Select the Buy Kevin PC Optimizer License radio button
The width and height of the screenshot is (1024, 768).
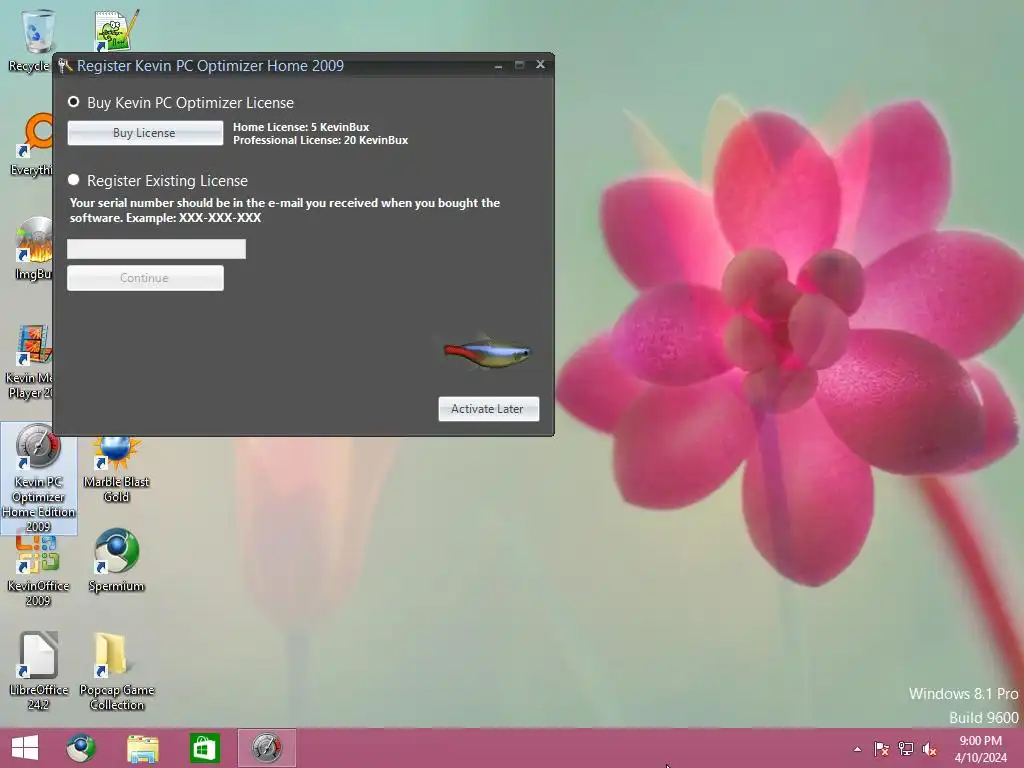coord(74,102)
